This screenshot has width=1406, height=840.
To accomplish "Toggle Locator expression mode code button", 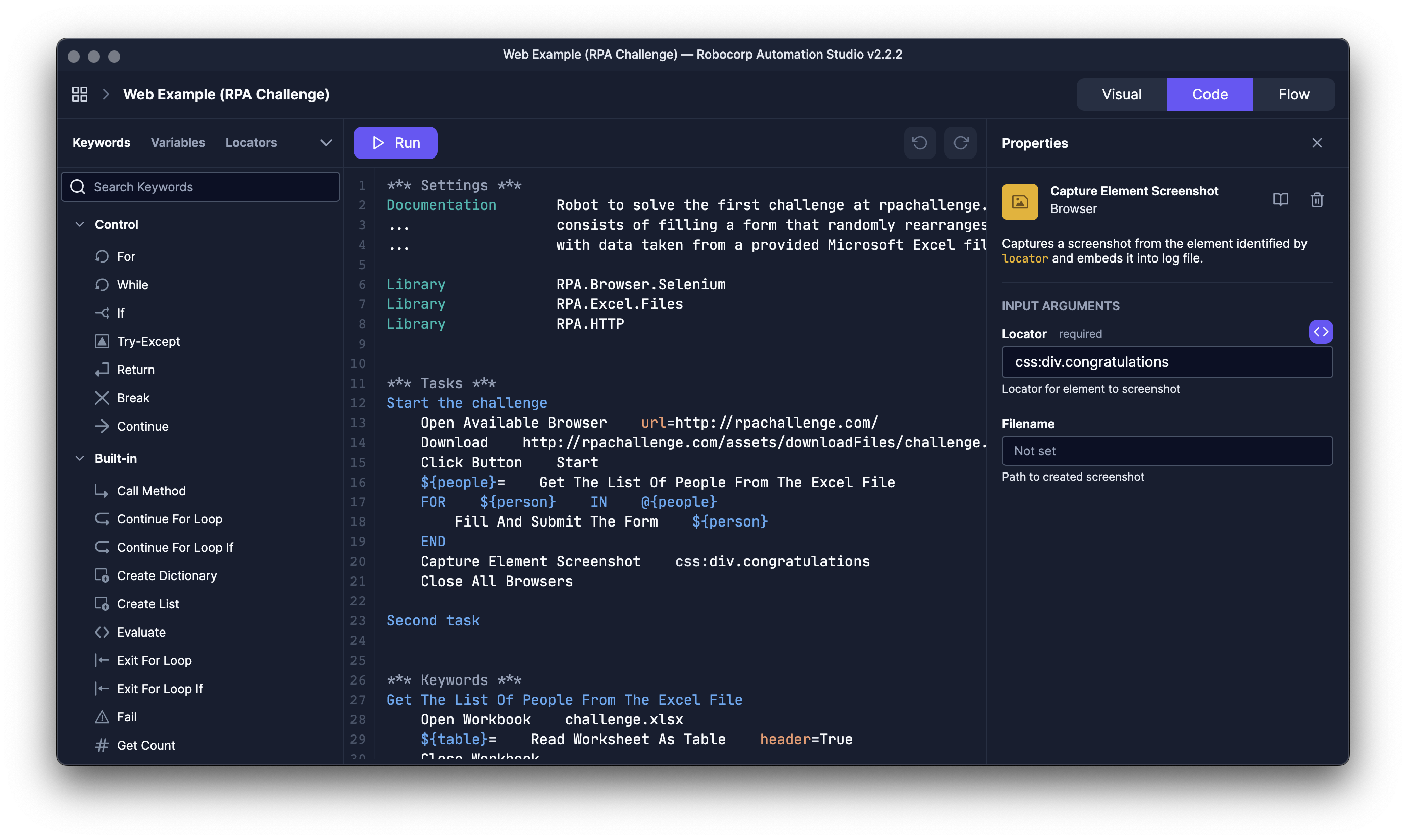I will click(x=1321, y=332).
